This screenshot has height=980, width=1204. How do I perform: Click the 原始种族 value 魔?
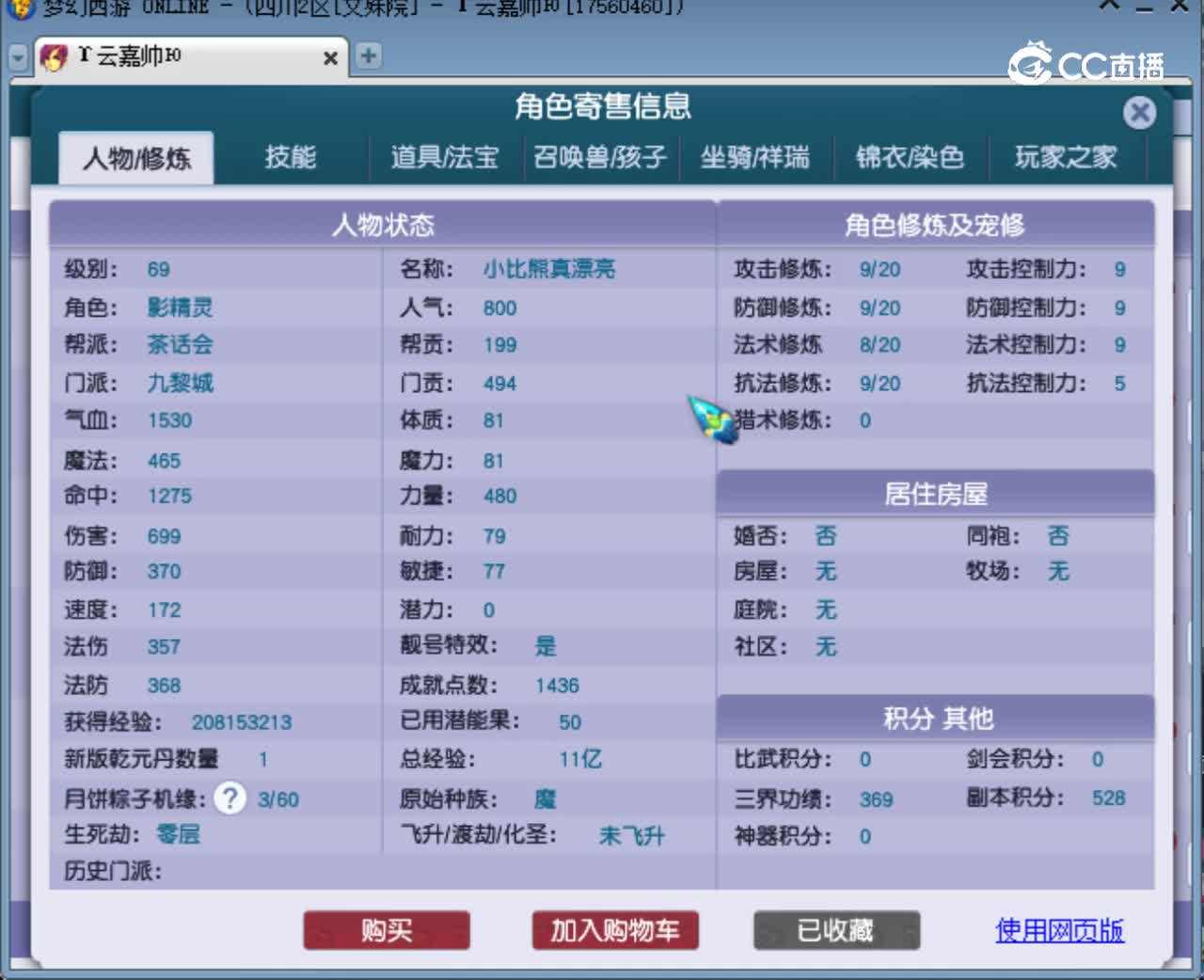click(546, 799)
